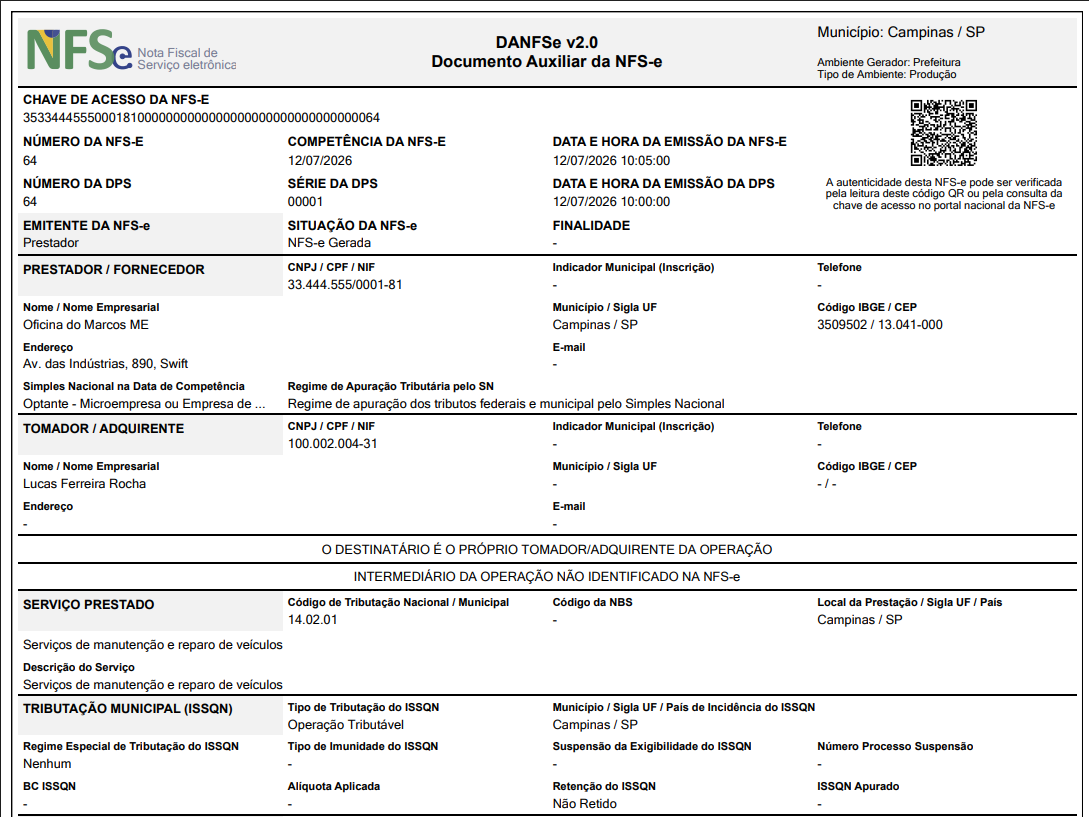
Task: Select provider name Oficina do Marcos ME
Action: (x=86, y=325)
